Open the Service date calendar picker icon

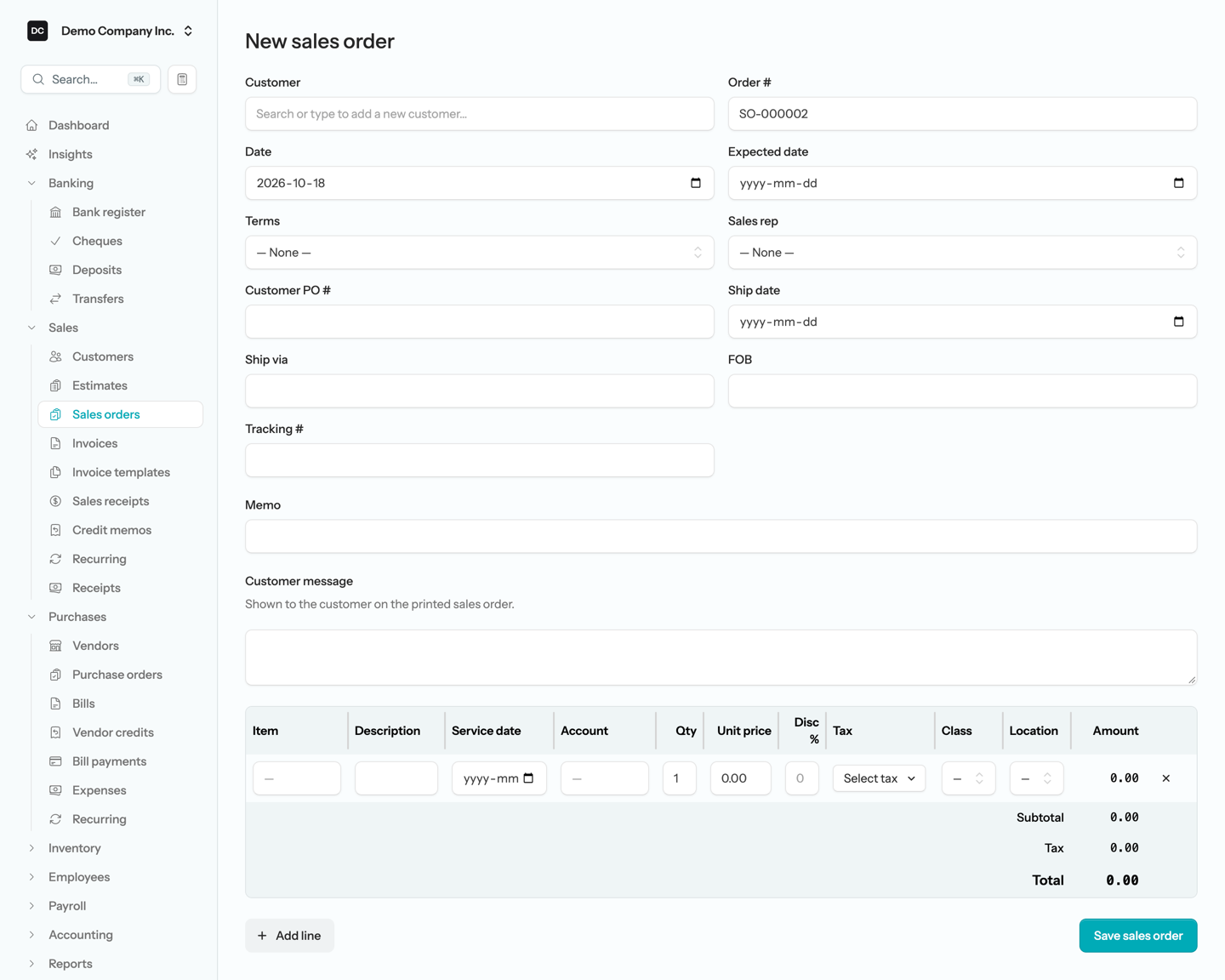pyautogui.click(x=528, y=778)
